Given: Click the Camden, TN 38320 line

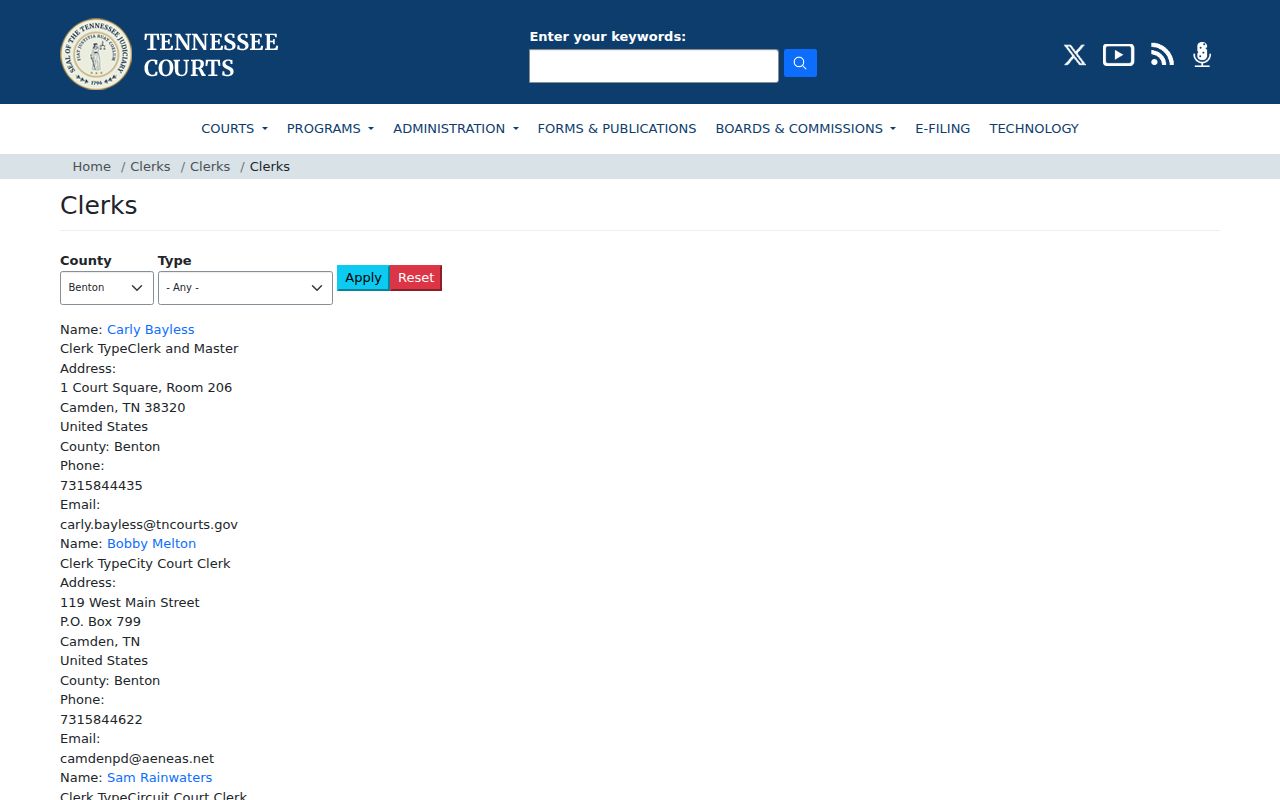Looking at the screenshot, I should point(123,407).
